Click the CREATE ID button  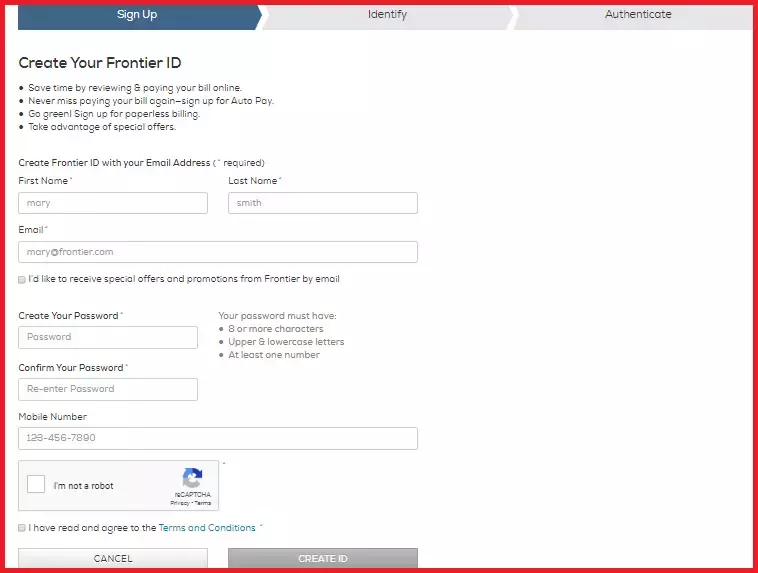(x=323, y=558)
